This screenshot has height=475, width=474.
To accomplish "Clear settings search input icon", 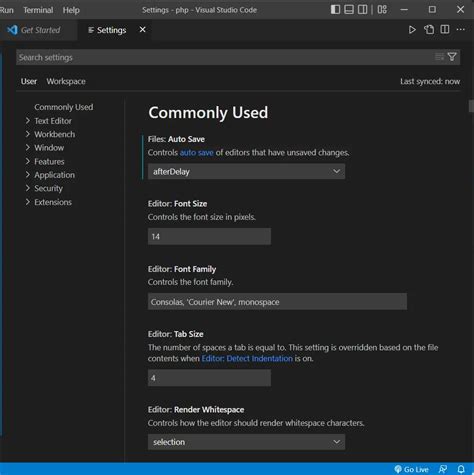I will point(439,57).
